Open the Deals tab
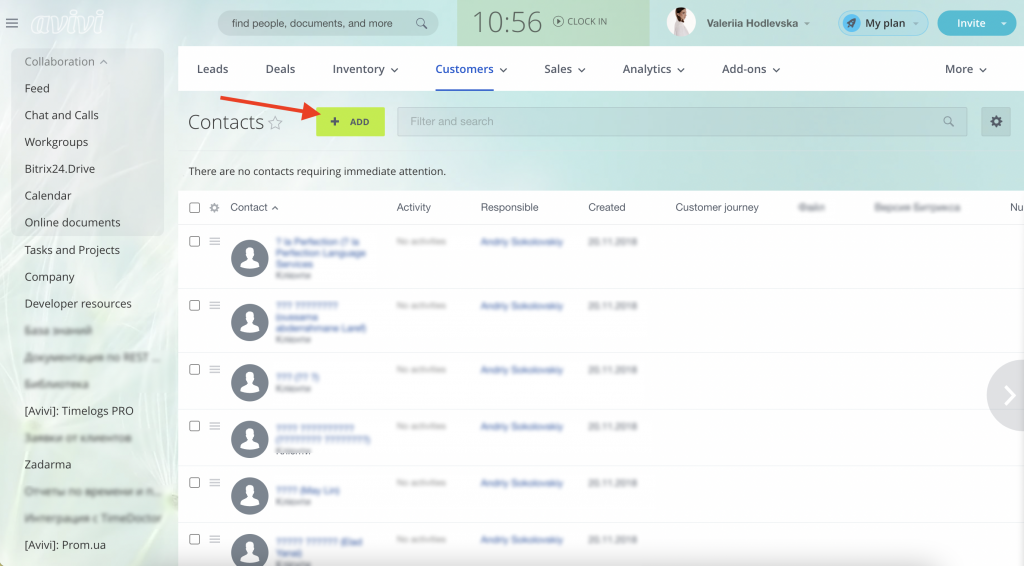This screenshot has width=1024, height=566. pos(280,69)
